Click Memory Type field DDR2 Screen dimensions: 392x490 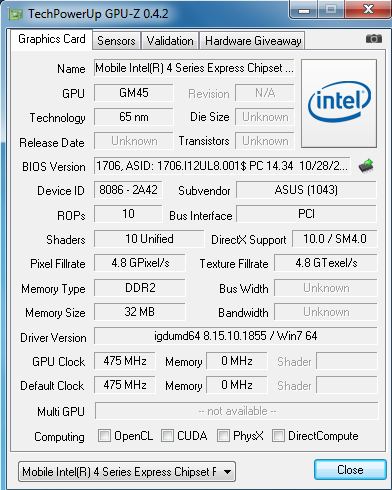pyautogui.click(x=140, y=288)
